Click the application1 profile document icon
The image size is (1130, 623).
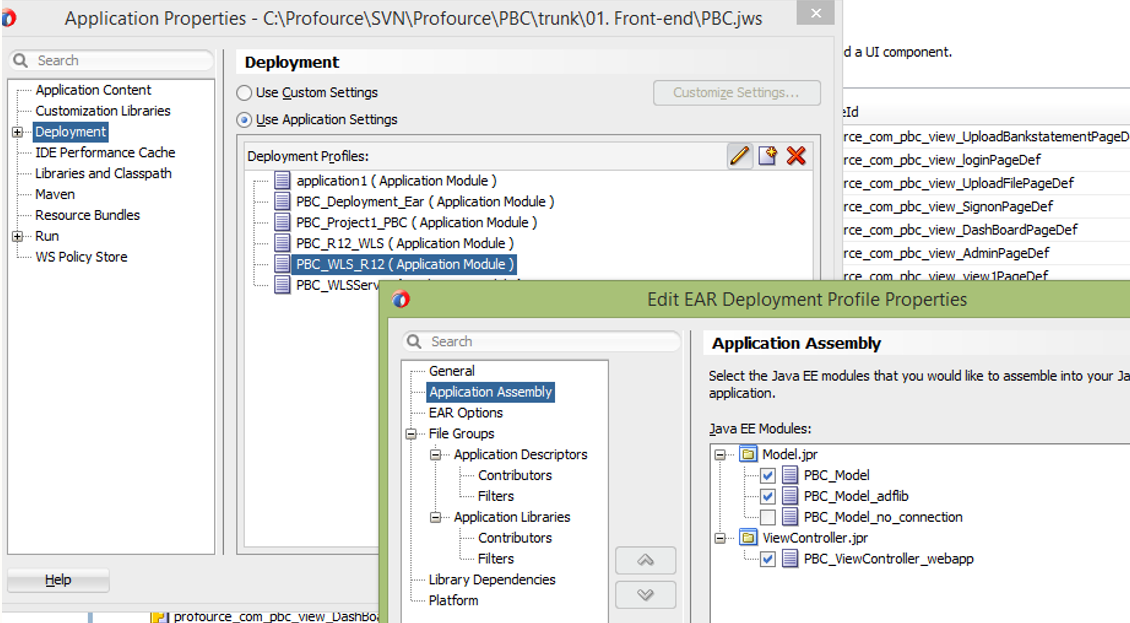(x=282, y=181)
